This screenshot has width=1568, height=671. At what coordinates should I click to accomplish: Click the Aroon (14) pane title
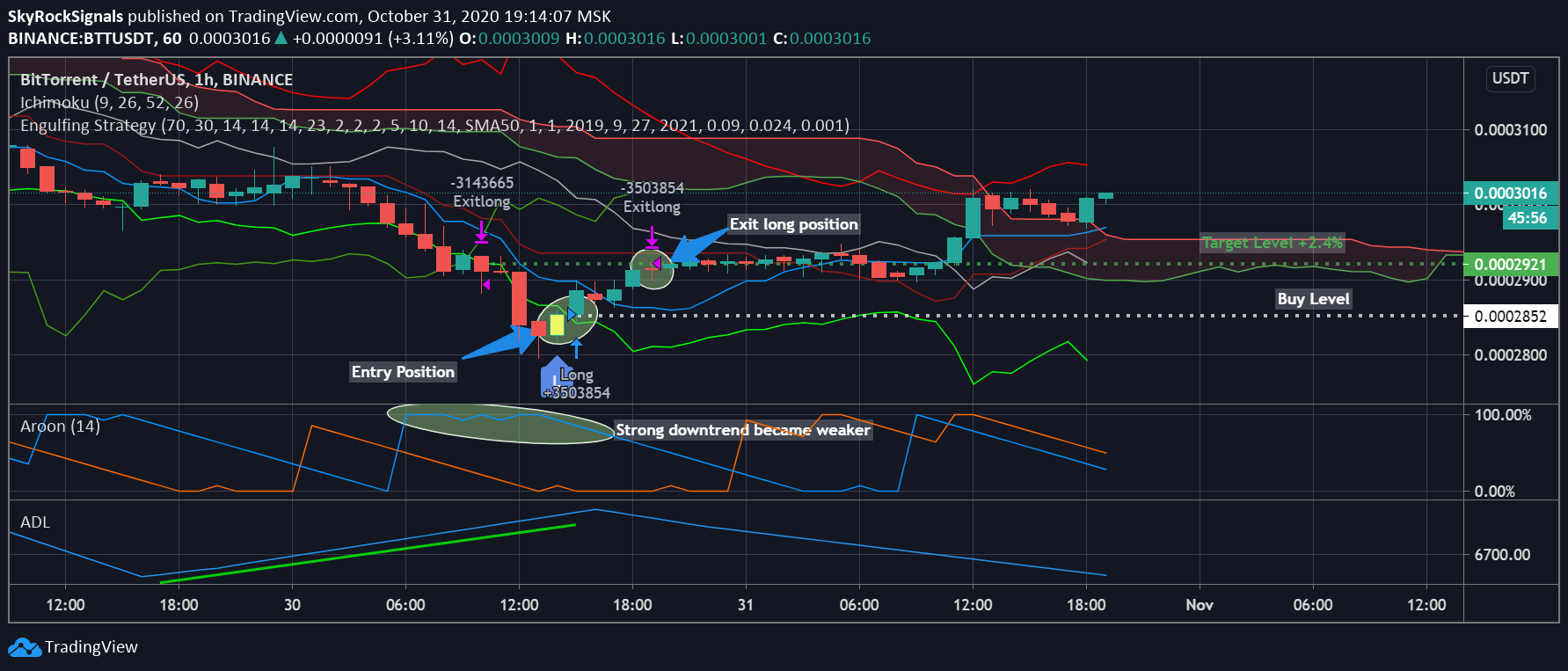(60, 427)
